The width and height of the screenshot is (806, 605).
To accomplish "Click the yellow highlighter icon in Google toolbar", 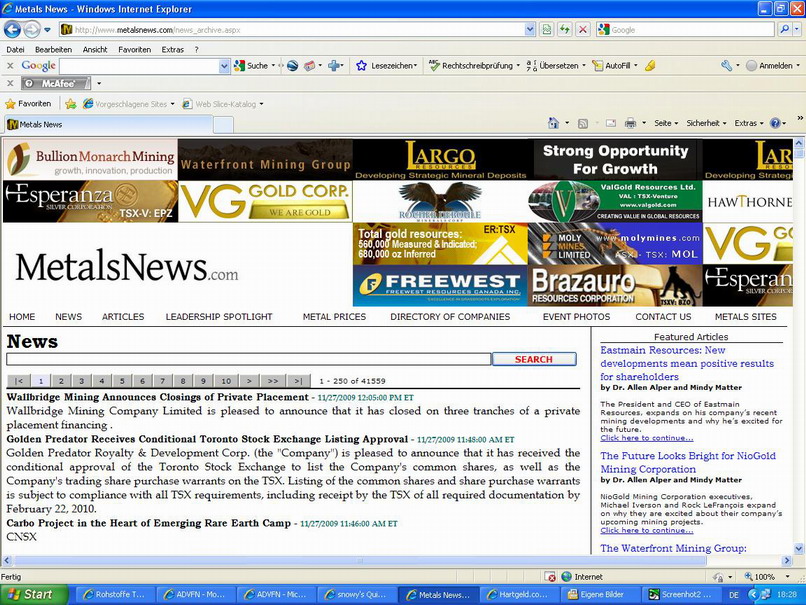I will tap(650, 66).
